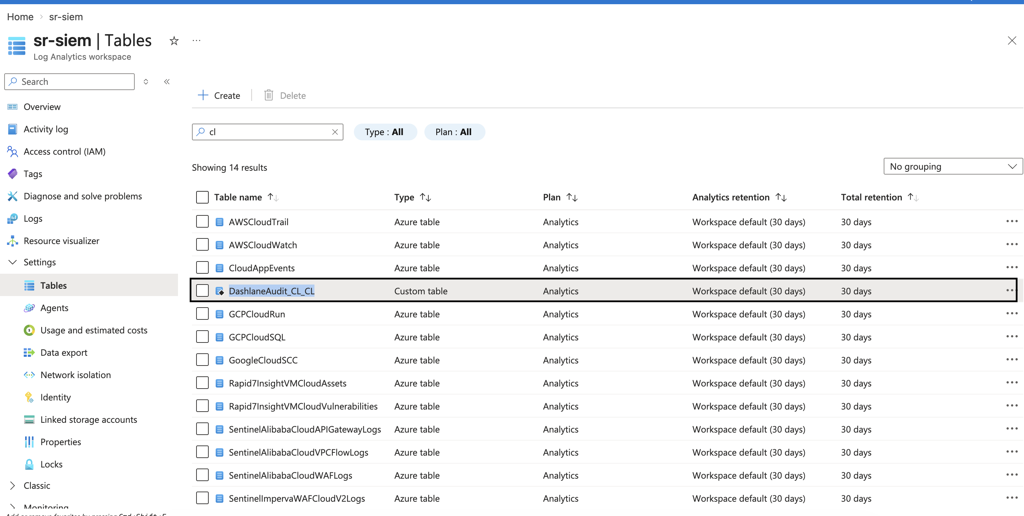Sort by Total retention column arrows

coord(913,197)
